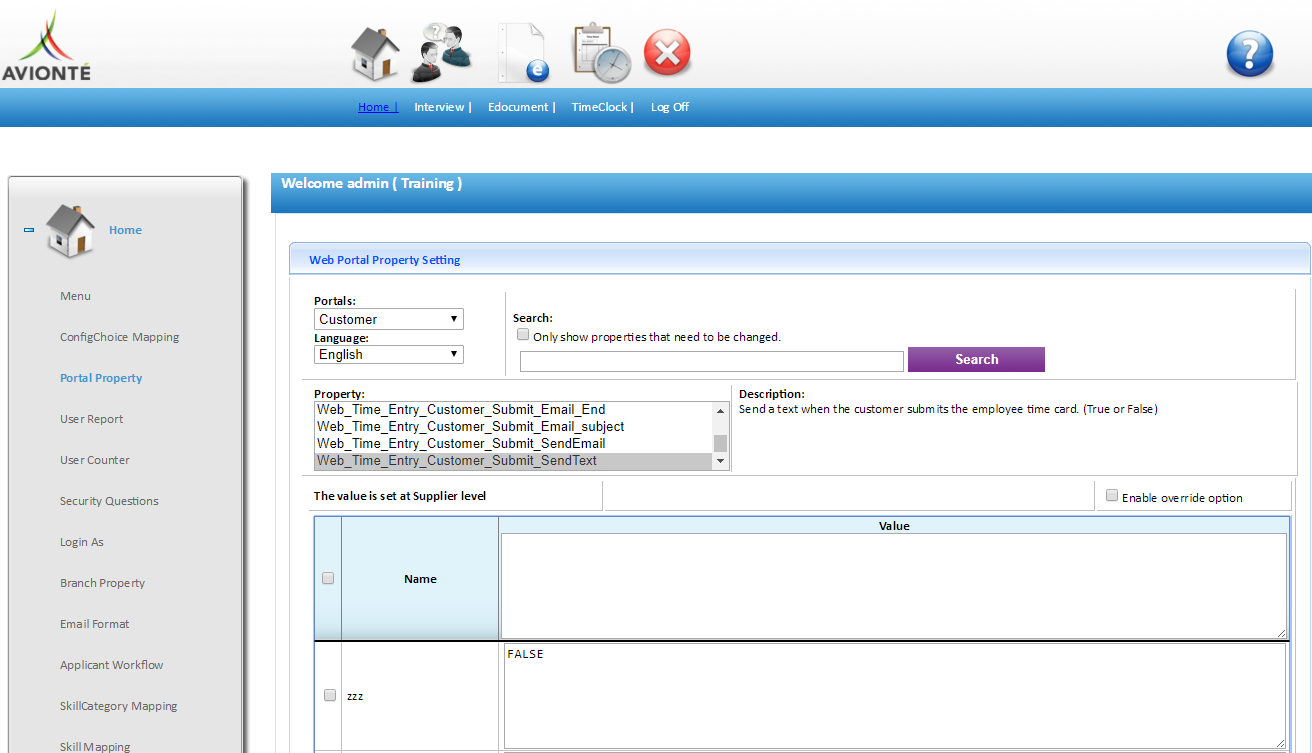1312x753 pixels.
Task: Open Applicant Workflow in sidebar
Action: point(112,665)
